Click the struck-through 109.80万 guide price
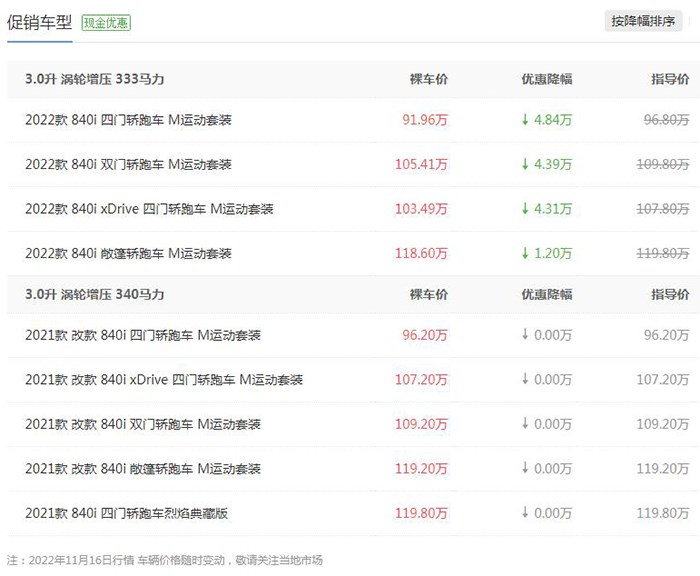 click(x=663, y=164)
